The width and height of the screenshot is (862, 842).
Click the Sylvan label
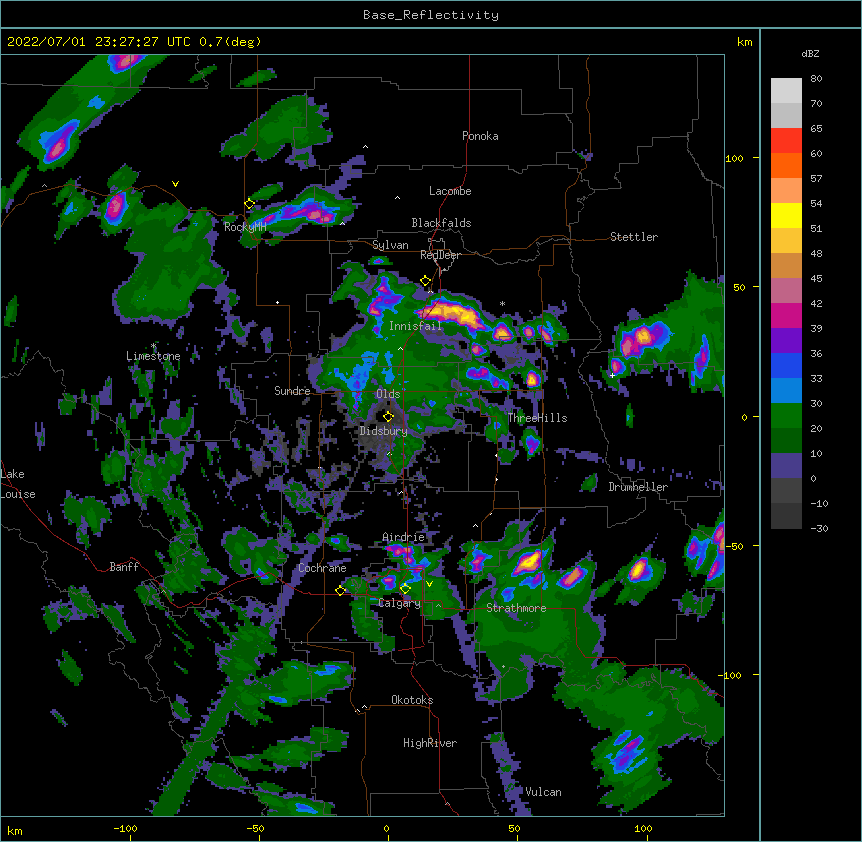pyautogui.click(x=390, y=245)
